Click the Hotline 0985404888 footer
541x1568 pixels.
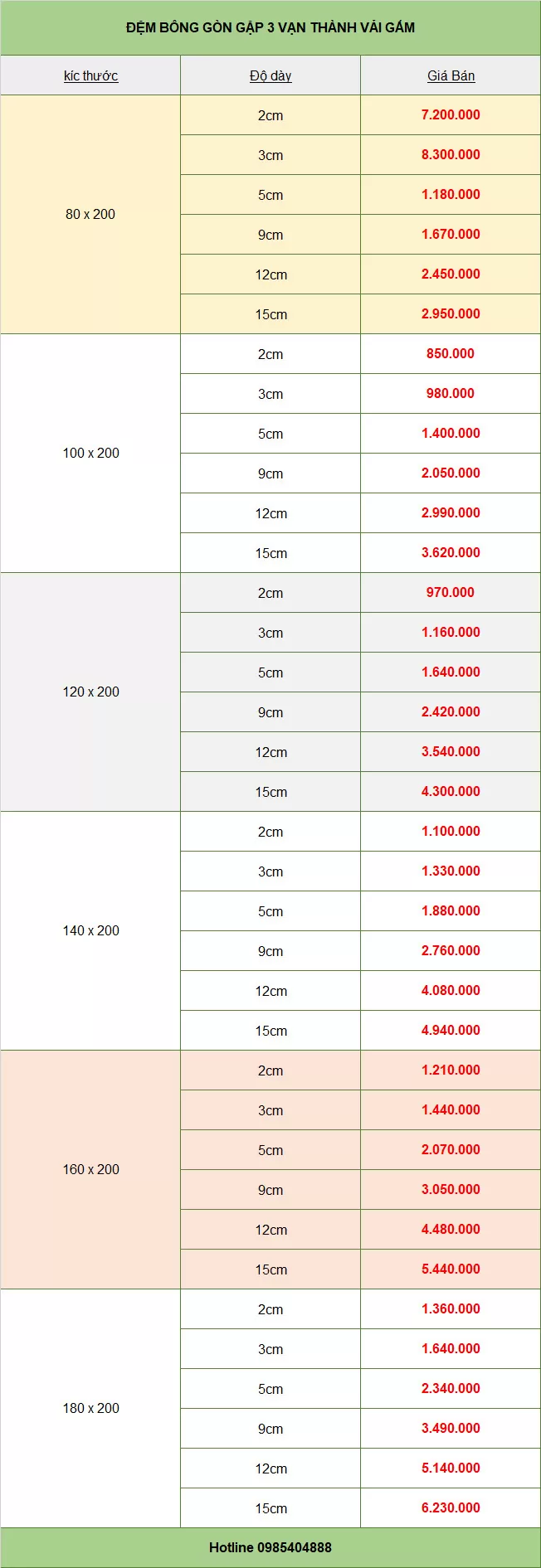point(270,1547)
